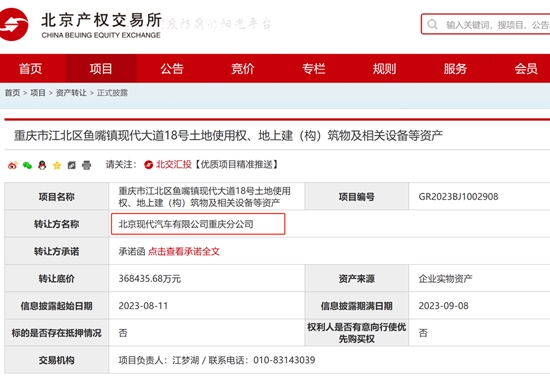The image size is (550, 378).
Task: Open the 项目 navigation tab
Action: (x=101, y=68)
